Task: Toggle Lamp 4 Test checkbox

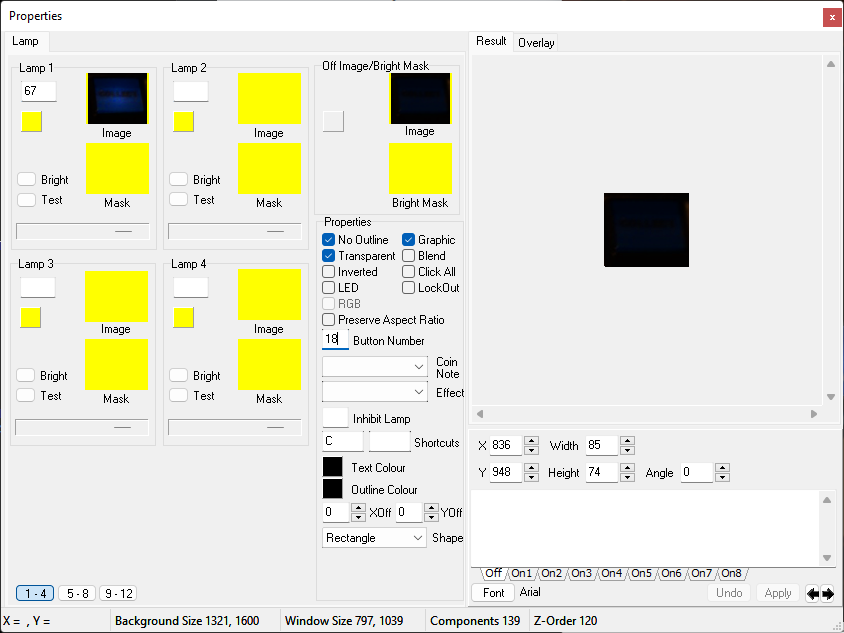Action: pos(178,396)
